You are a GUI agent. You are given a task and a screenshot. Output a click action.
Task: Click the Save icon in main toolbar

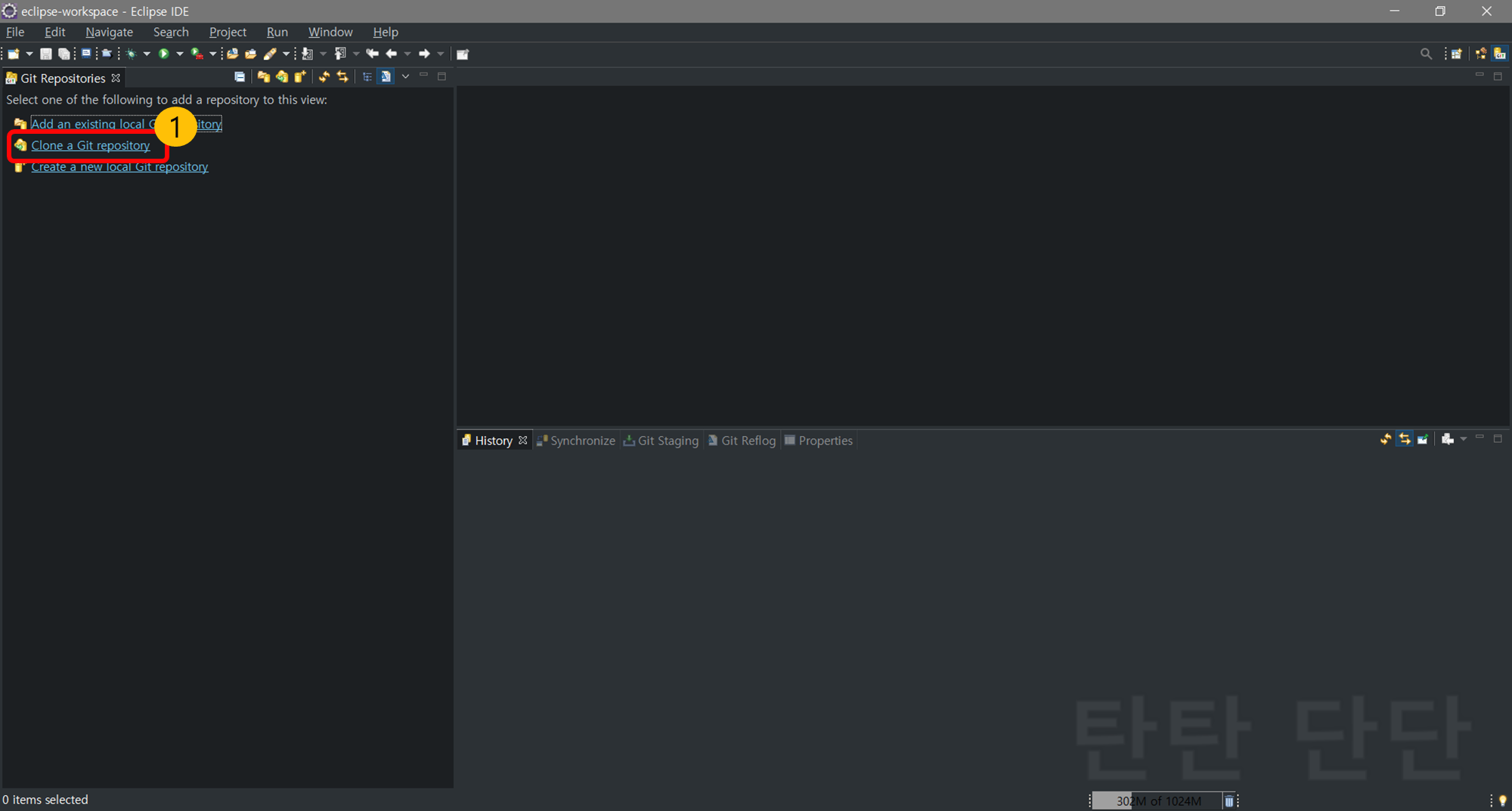[x=45, y=54]
